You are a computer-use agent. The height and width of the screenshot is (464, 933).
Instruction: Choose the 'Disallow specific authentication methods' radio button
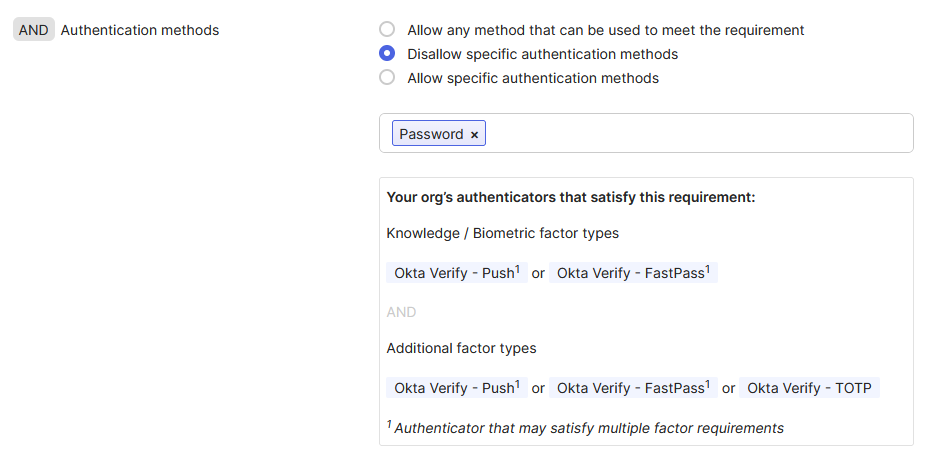pos(387,54)
